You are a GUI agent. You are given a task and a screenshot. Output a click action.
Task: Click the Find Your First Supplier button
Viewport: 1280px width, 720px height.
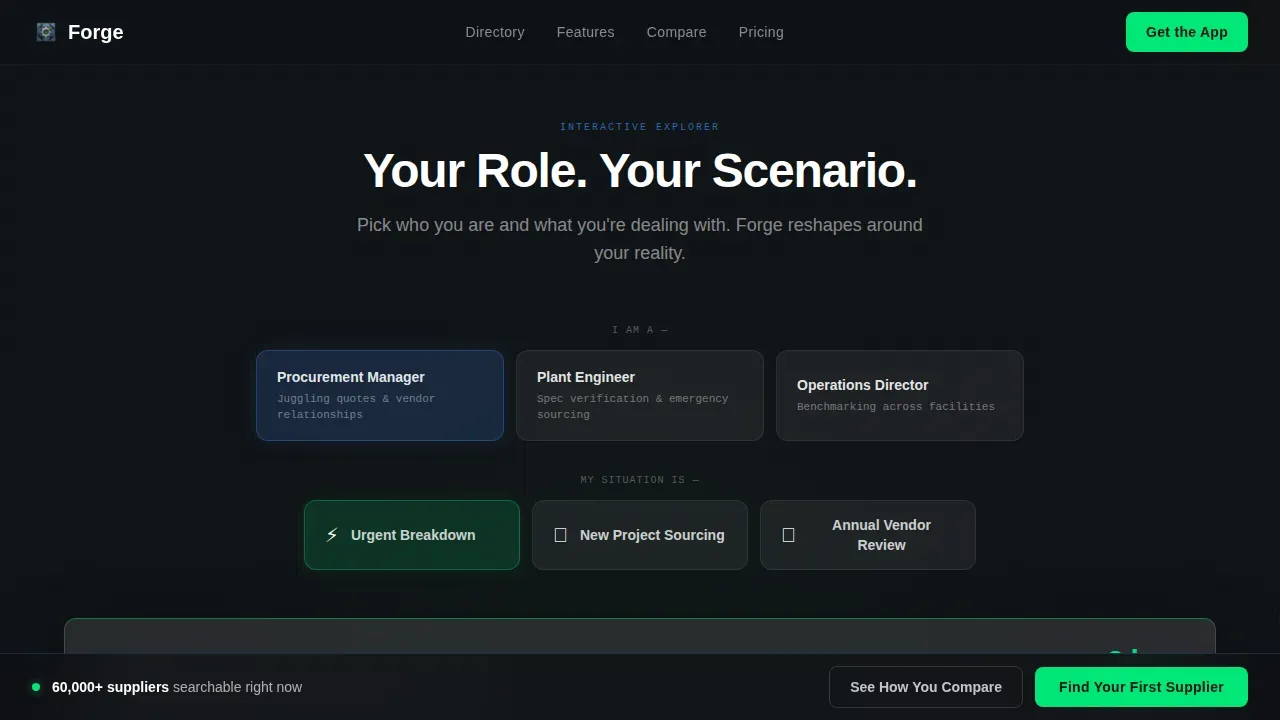(x=1141, y=687)
